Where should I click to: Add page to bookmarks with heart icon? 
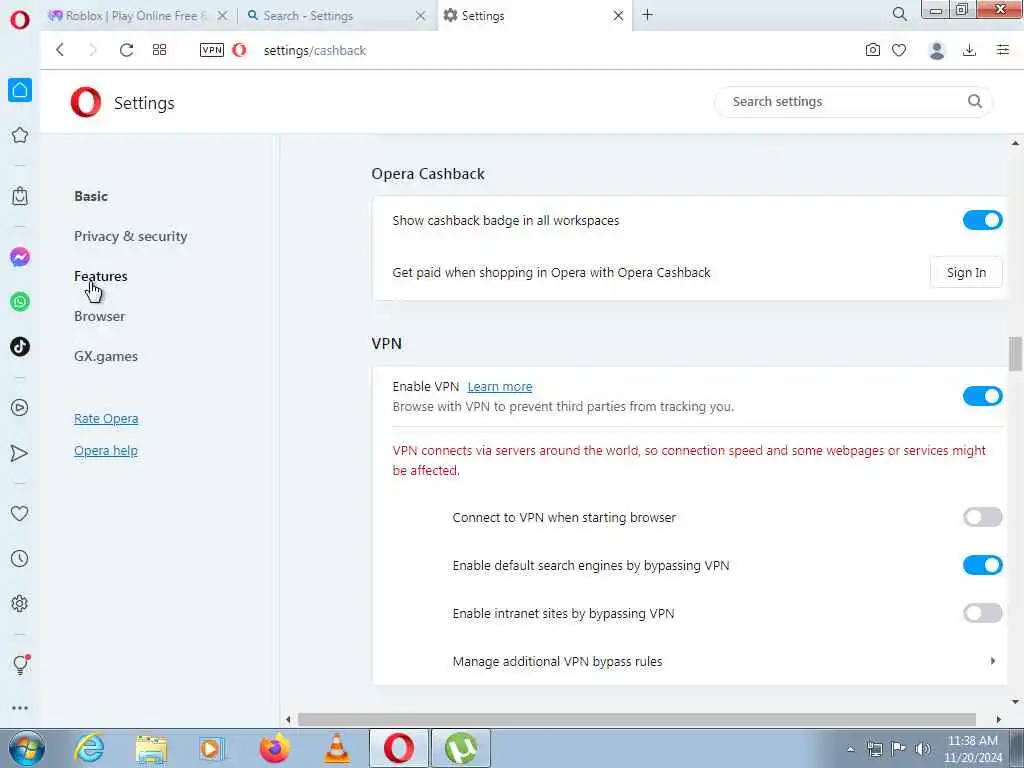click(x=899, y=50)
